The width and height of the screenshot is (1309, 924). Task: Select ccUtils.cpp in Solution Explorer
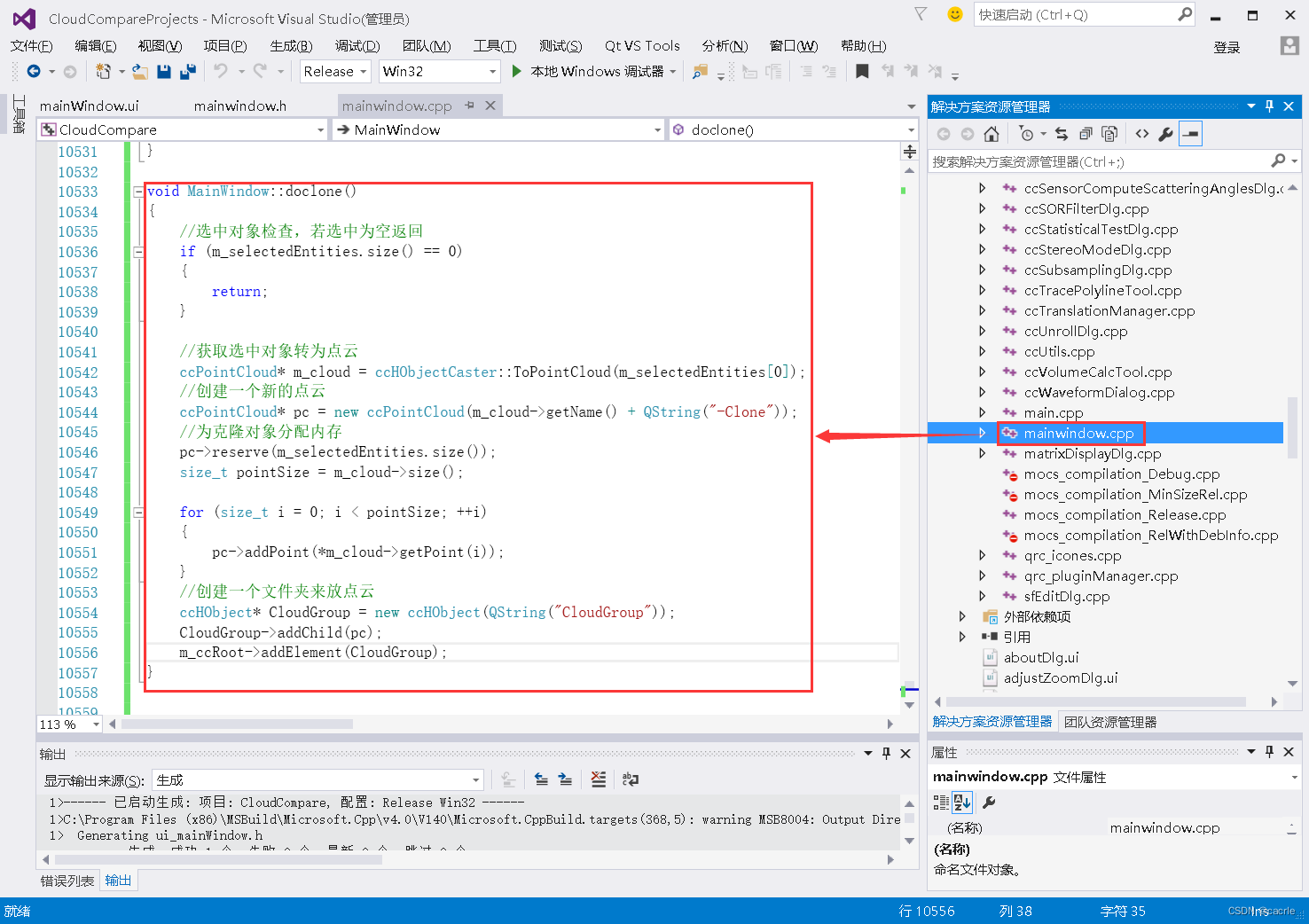click(1060, 351)
